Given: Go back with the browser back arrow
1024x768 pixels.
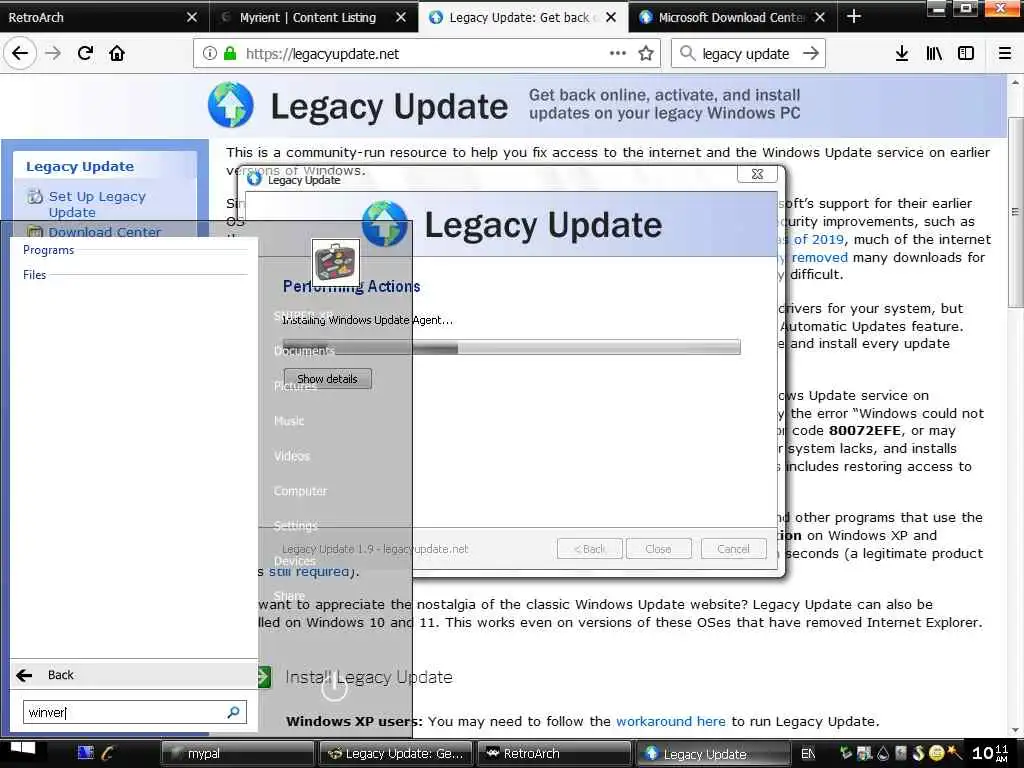Looking at the screenshot, I should click(x=20, y=54).
